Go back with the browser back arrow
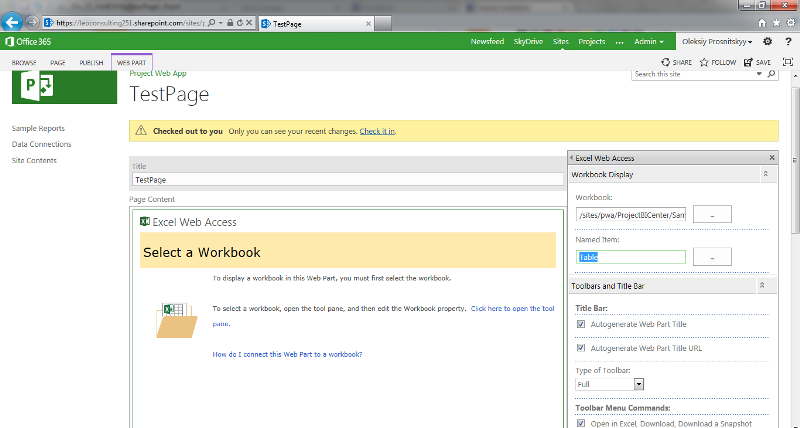The height and width of the screenshot is (428, 800). [x=11, y=22]
